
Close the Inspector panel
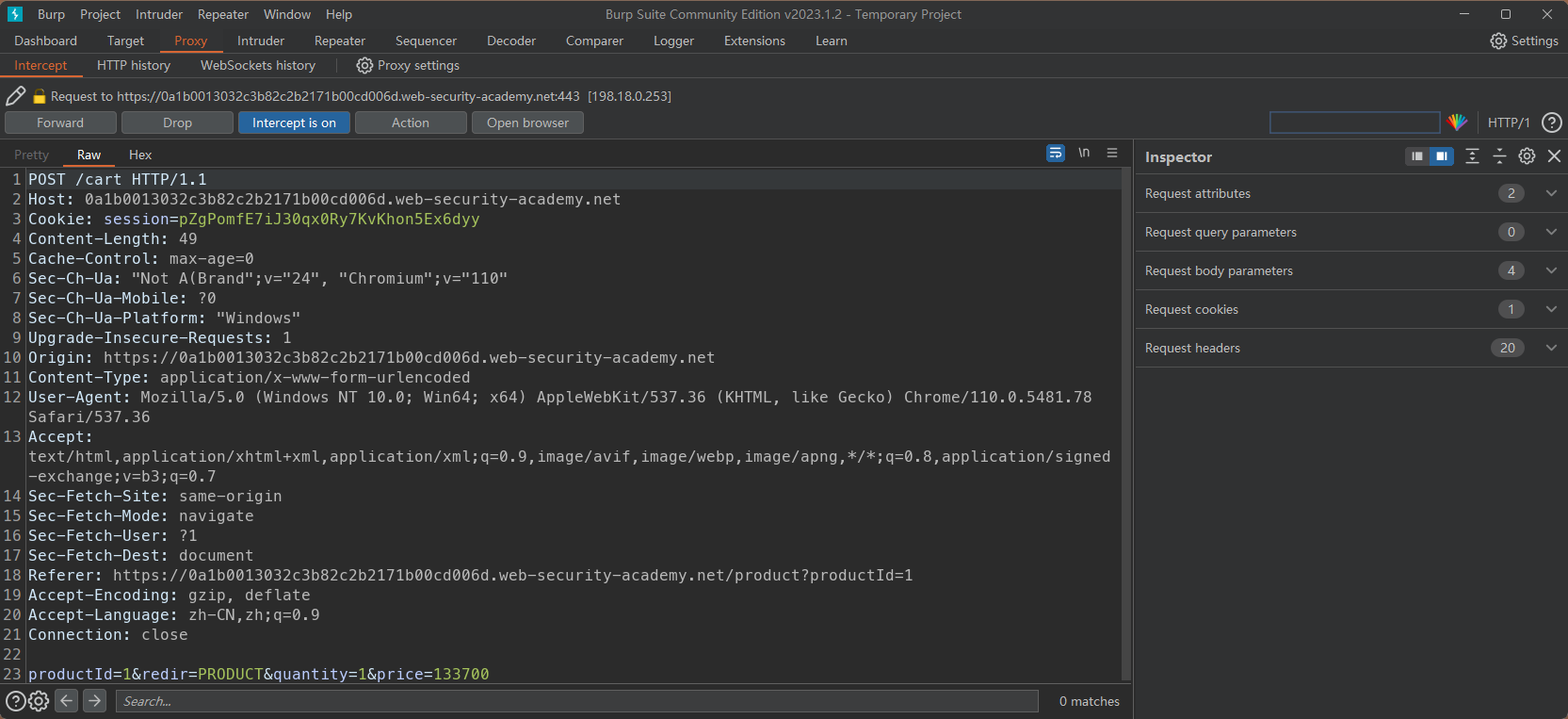[x=1554, y=156]
